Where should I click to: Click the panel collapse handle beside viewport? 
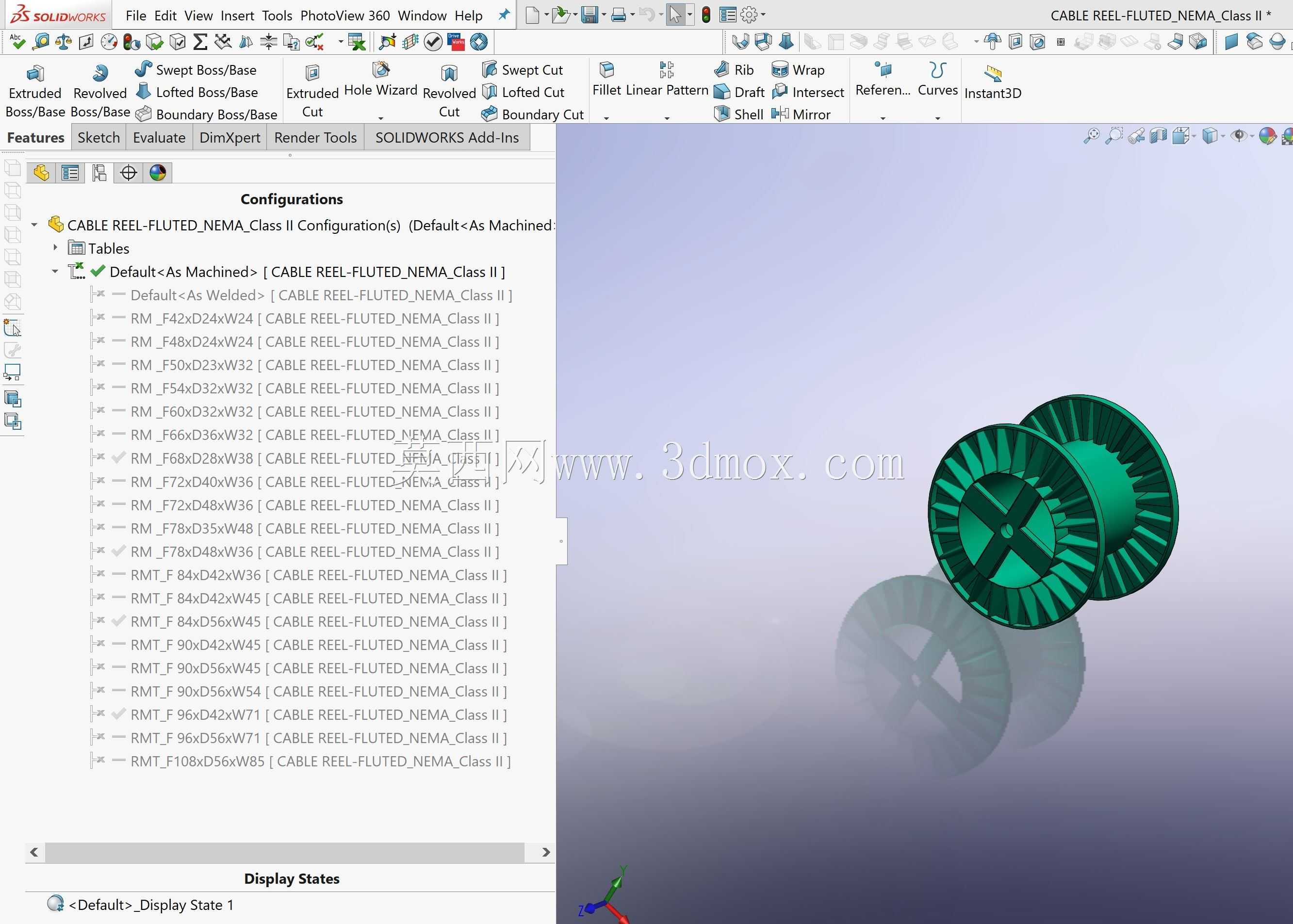[561, 541]
